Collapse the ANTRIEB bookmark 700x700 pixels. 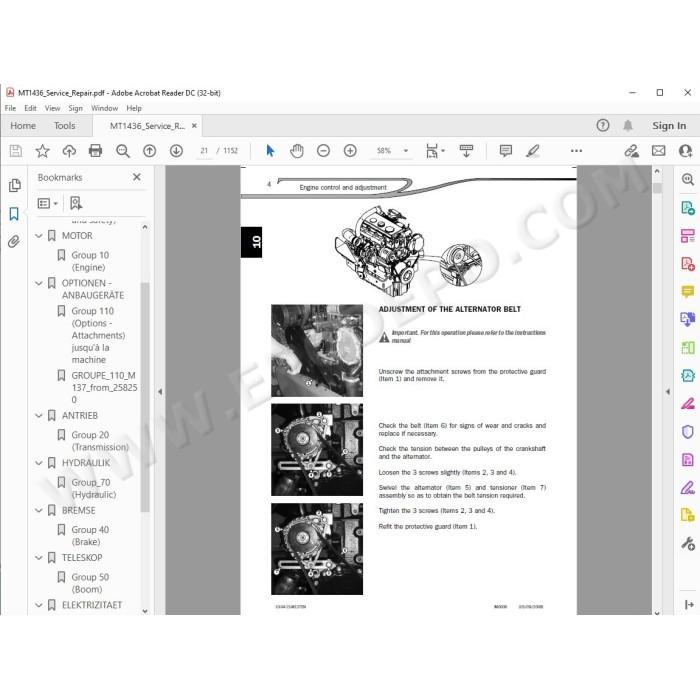(x=39, y=416)
